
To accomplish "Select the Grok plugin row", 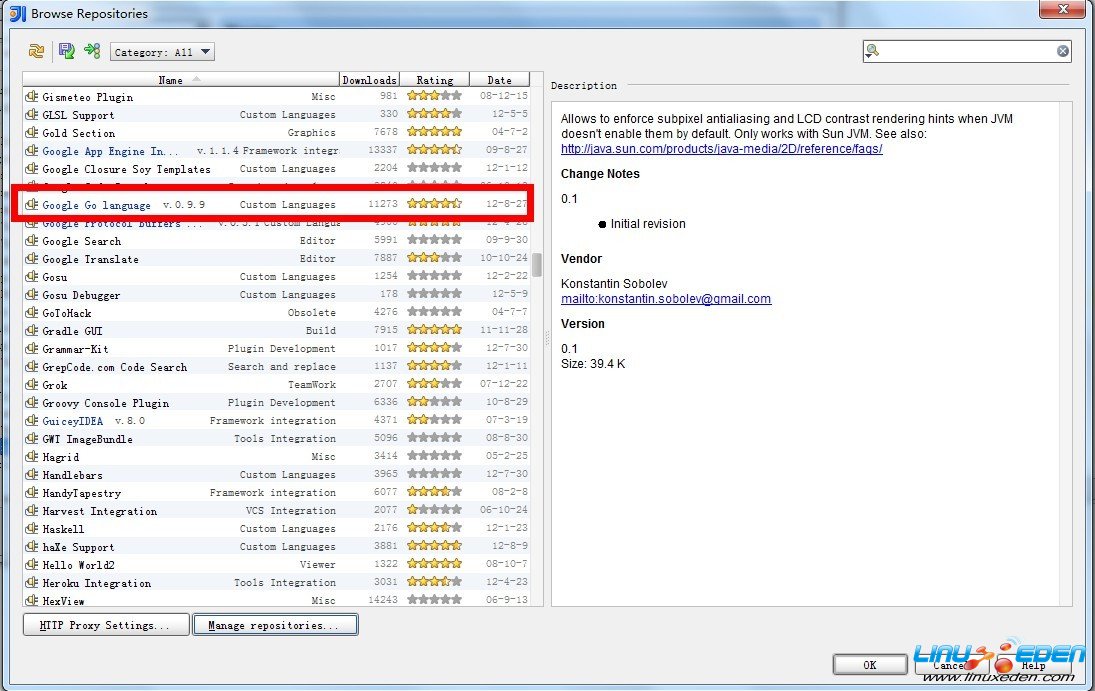I will coord(277,384).
